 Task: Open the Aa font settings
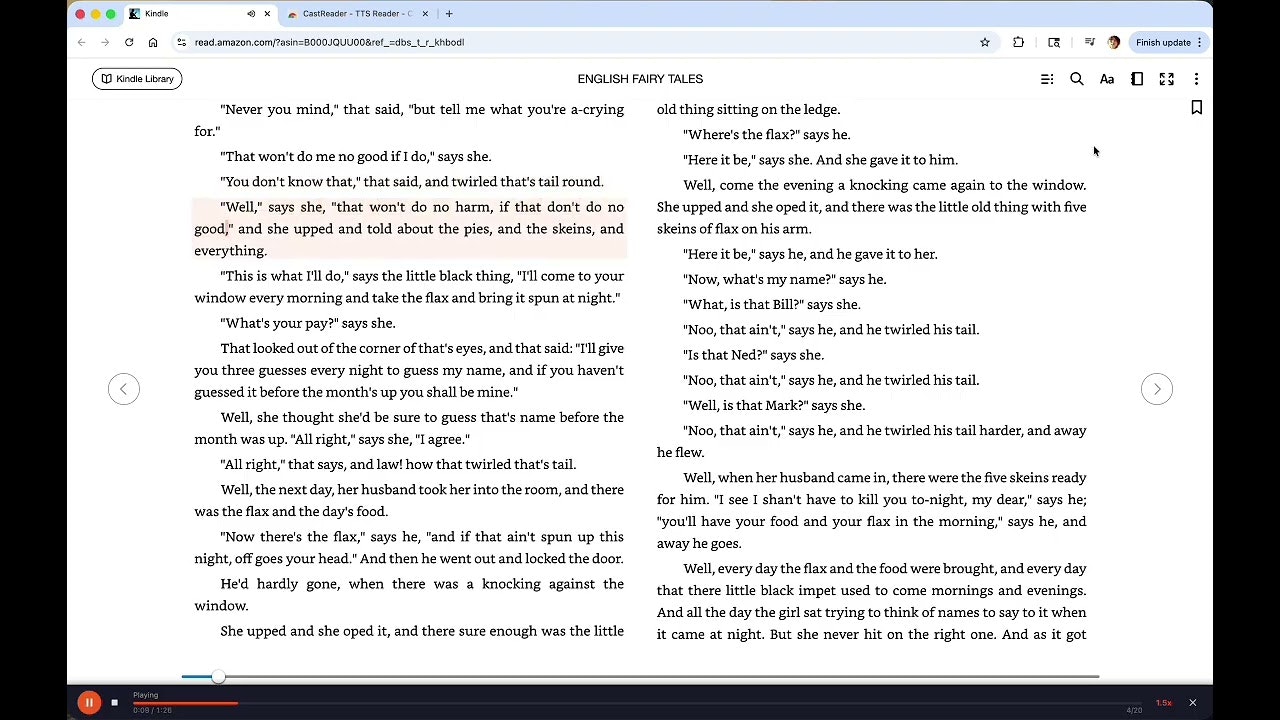(x=1107, y=78)
